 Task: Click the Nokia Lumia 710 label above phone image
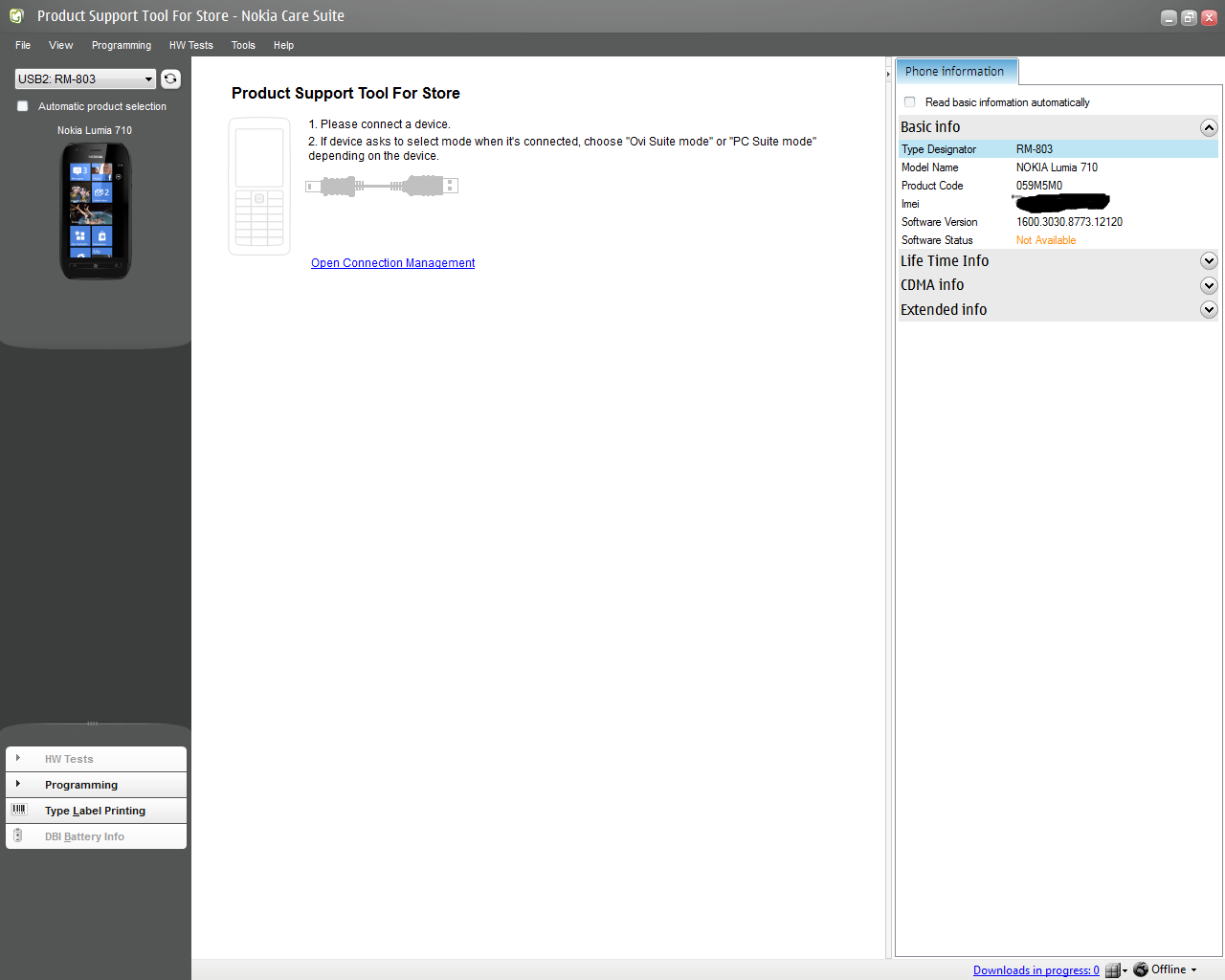tap(95, 130)
